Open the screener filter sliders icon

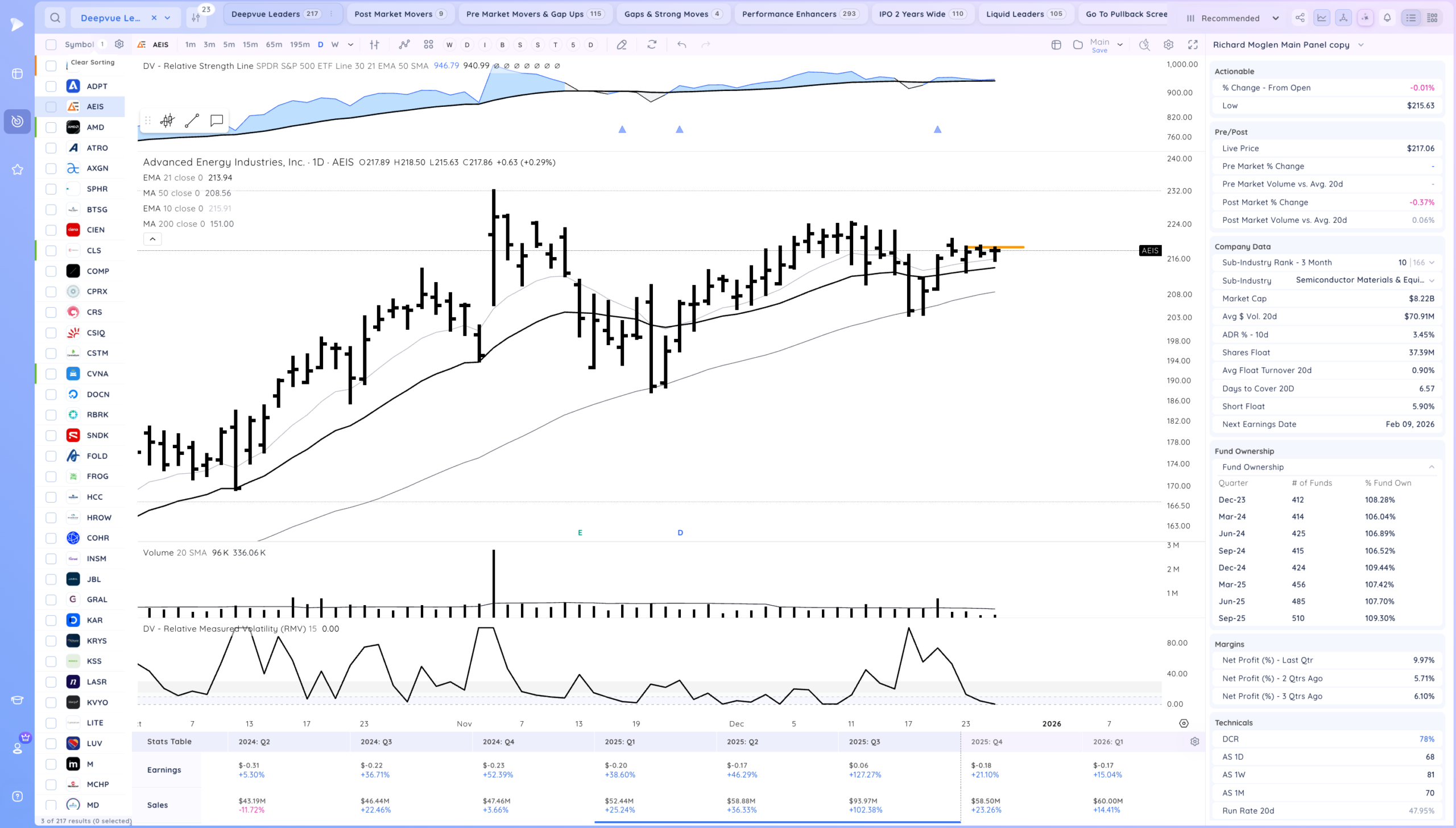coord(196,18)
